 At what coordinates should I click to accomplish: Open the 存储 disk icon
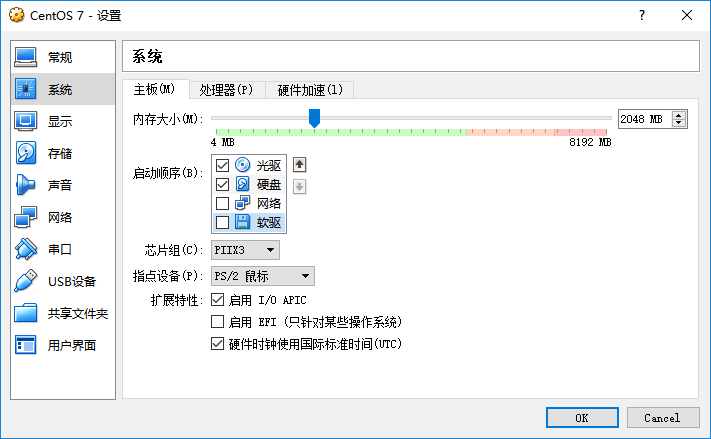tap(25, 153)
